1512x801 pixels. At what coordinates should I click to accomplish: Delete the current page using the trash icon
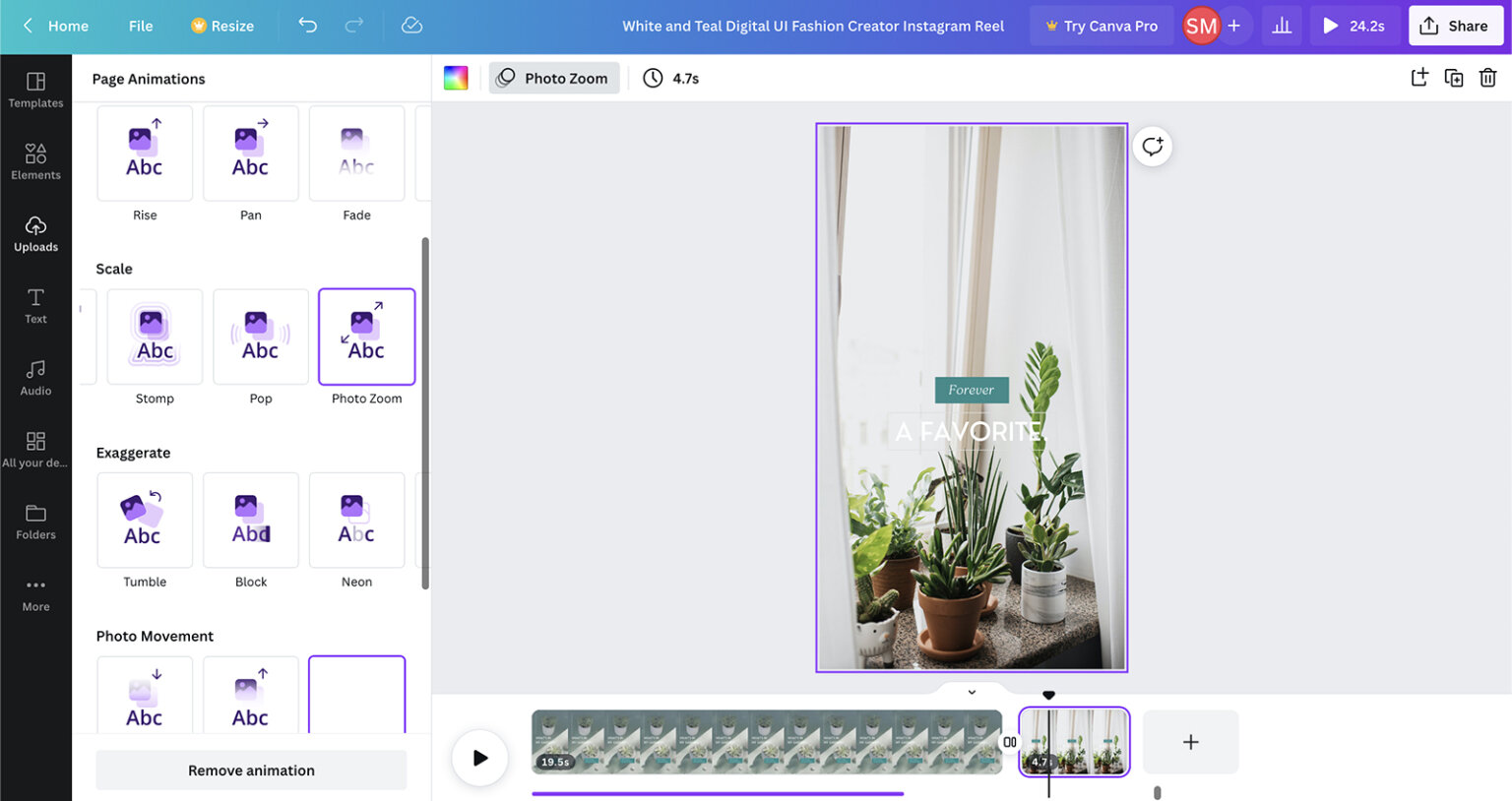coord(1487,77)
